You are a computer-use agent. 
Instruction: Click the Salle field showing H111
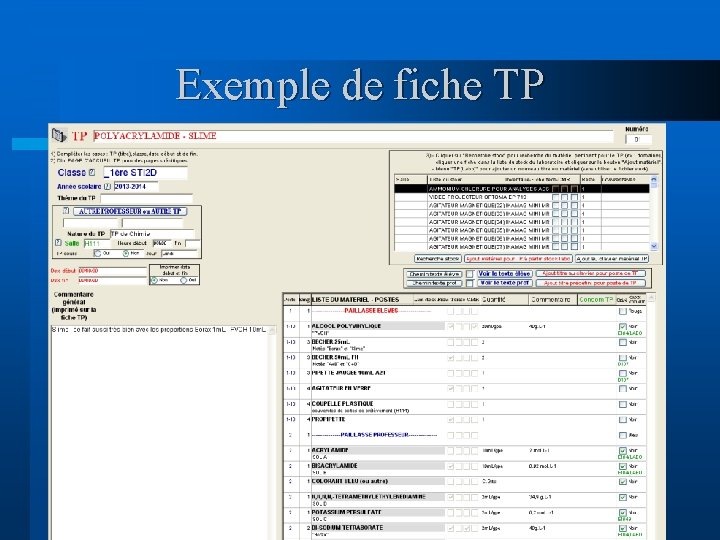[97, 243]
